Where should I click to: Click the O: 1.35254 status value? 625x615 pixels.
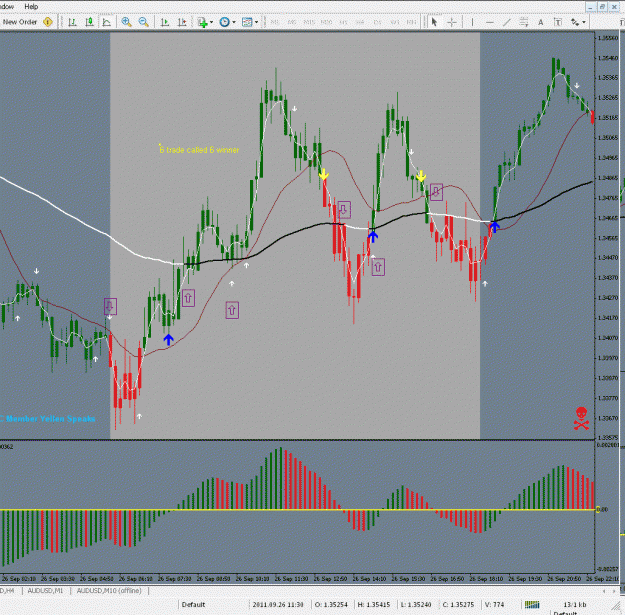click(x=331, y=605)
